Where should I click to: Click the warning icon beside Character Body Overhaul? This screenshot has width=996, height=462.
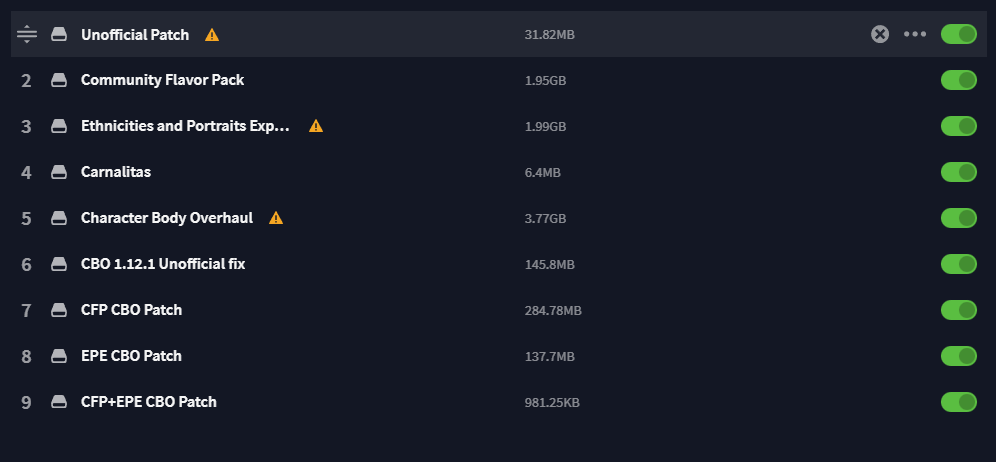coord(276,218)
